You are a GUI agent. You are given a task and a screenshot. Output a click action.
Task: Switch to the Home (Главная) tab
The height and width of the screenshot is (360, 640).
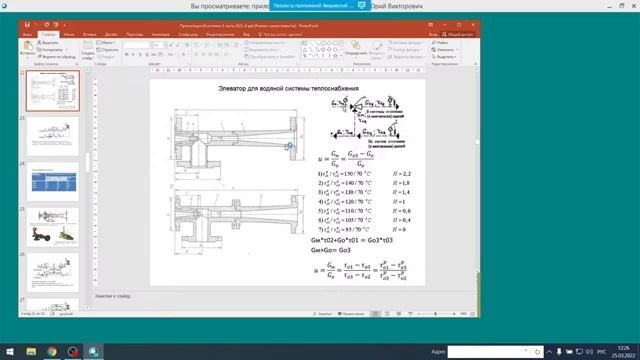click(48, 35)
